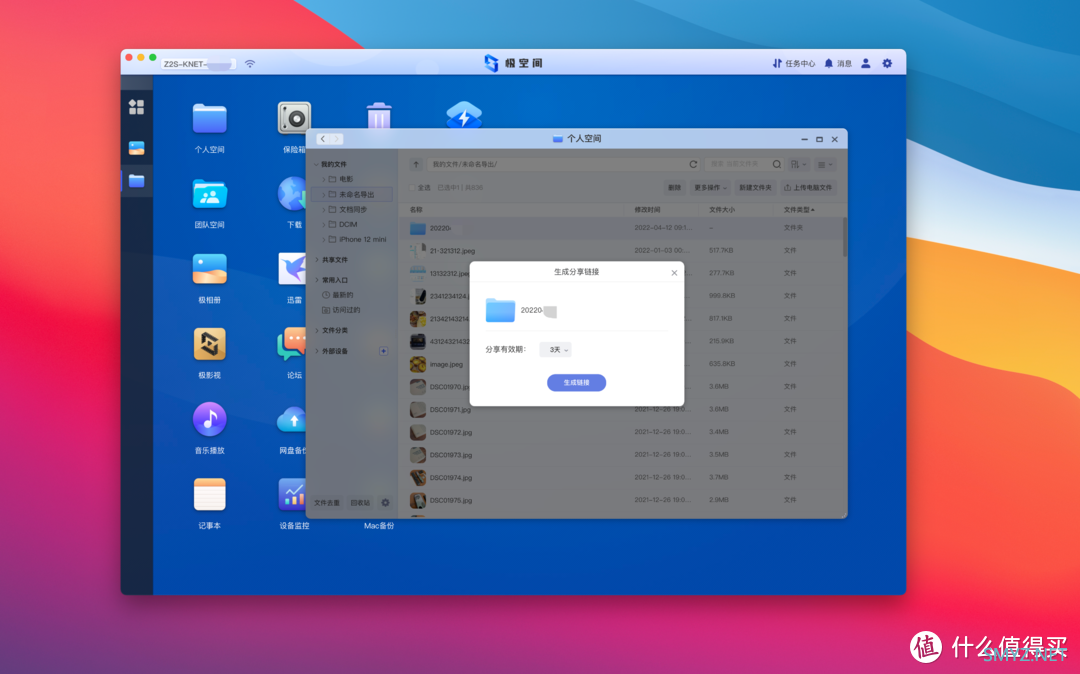Open the 团队空间 desktop app icon
Image resolution: width=1080 pixels, height=674 pixels.
click(209, 194)
